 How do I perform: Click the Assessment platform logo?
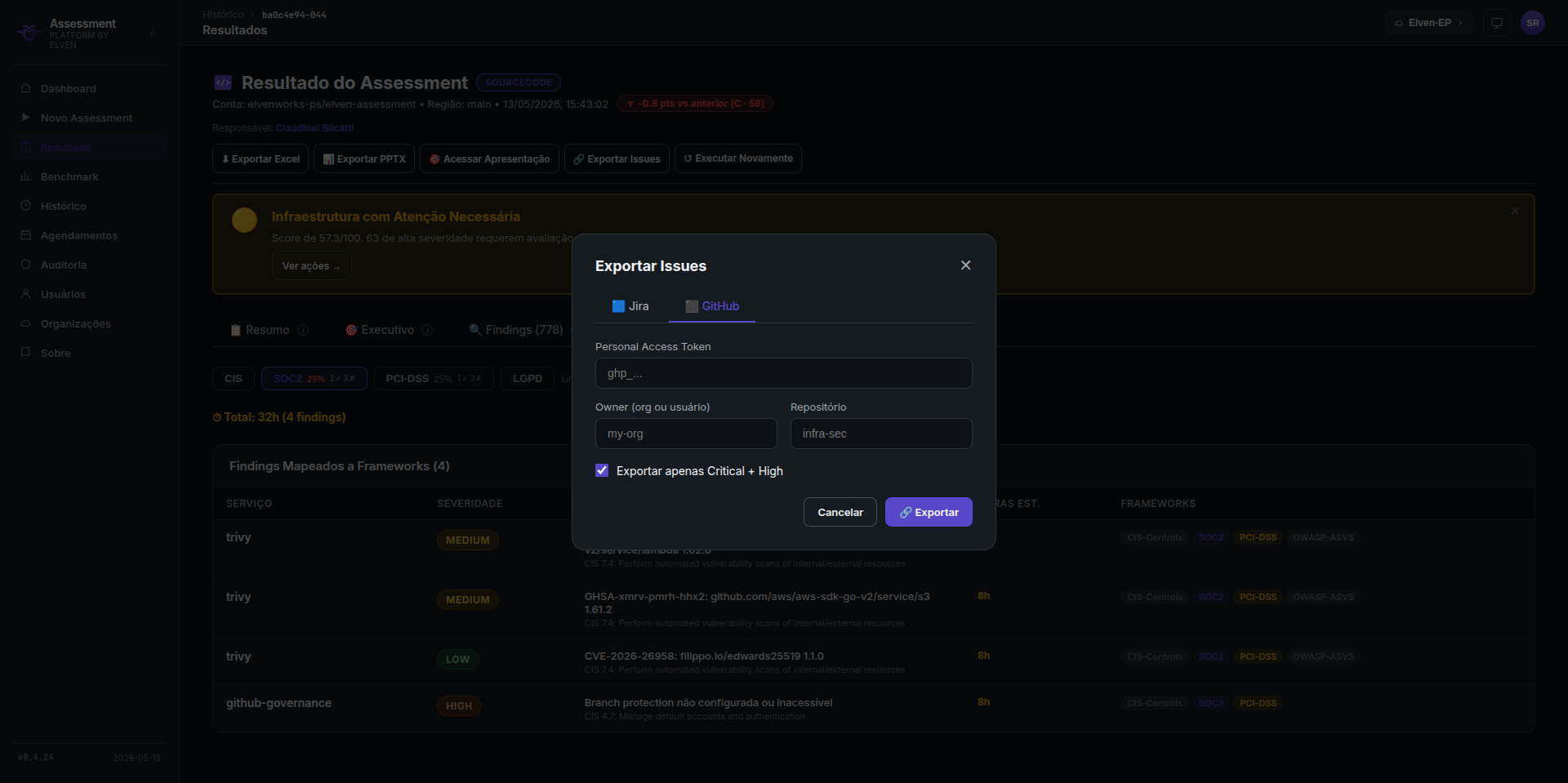[x=29, y=33]
